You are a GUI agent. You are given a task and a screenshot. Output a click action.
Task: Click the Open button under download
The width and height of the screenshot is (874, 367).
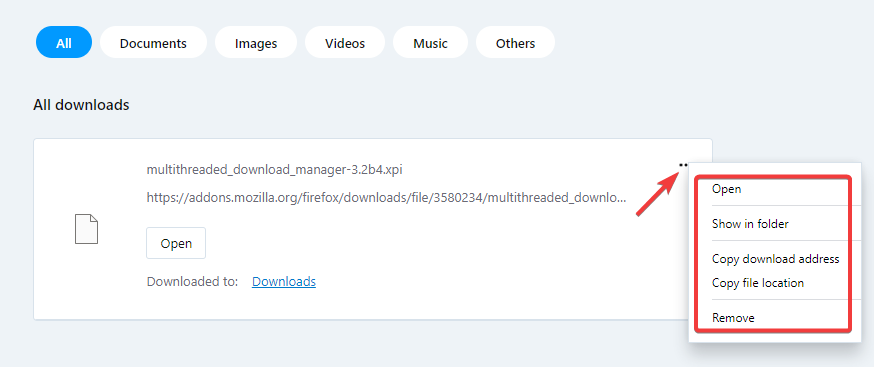pos(176,243)
